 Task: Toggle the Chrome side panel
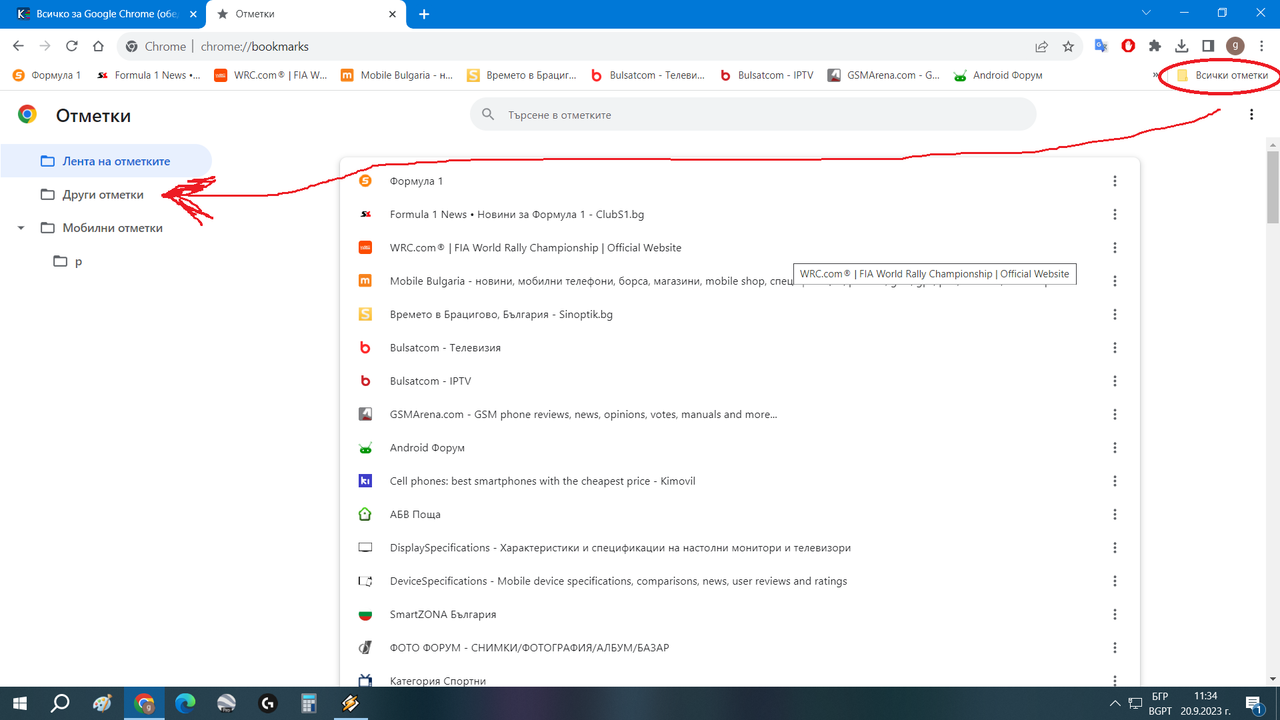pyautogui.click(x=1208, y=46)
